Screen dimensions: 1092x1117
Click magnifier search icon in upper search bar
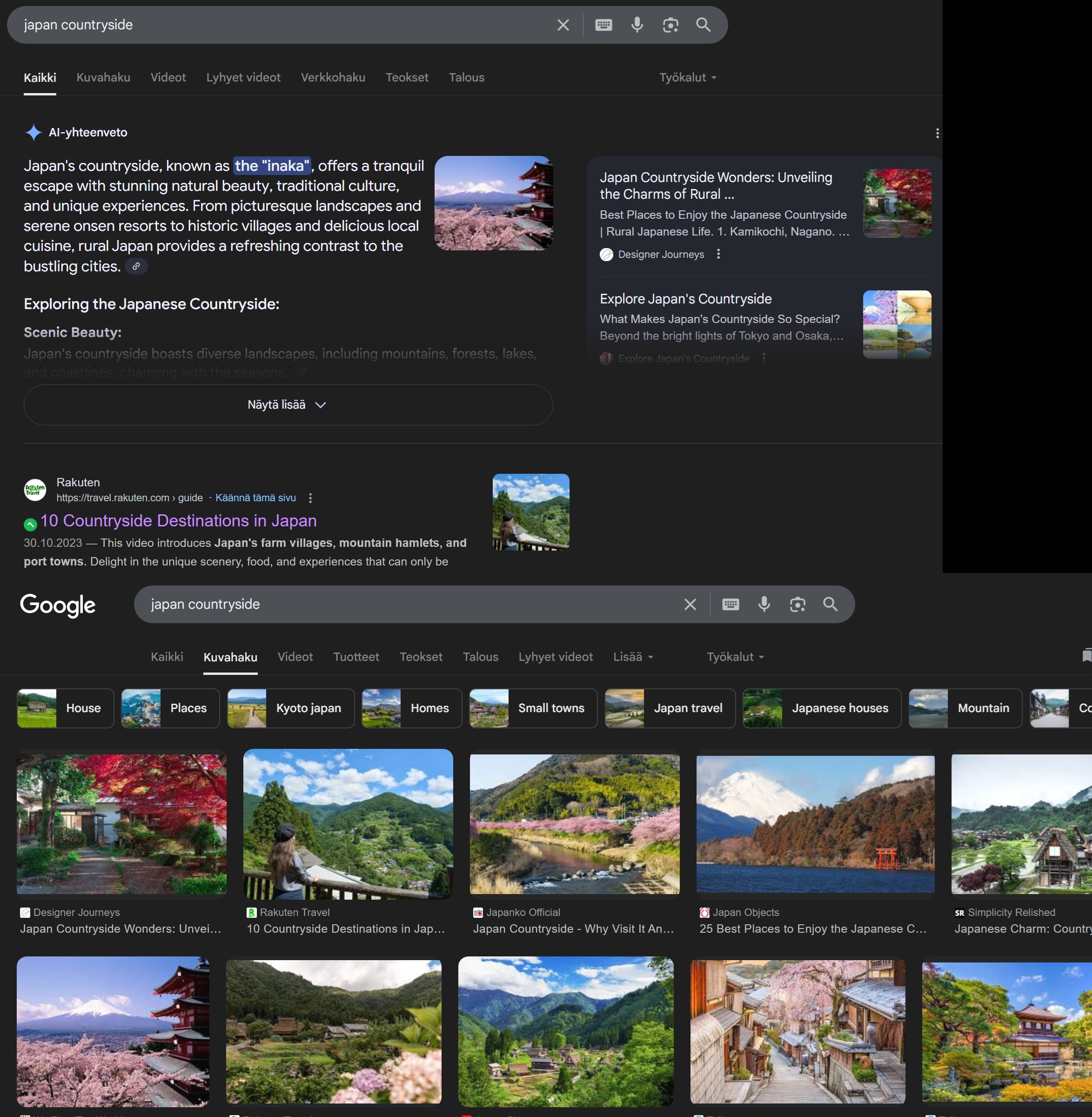click(703, 25)
